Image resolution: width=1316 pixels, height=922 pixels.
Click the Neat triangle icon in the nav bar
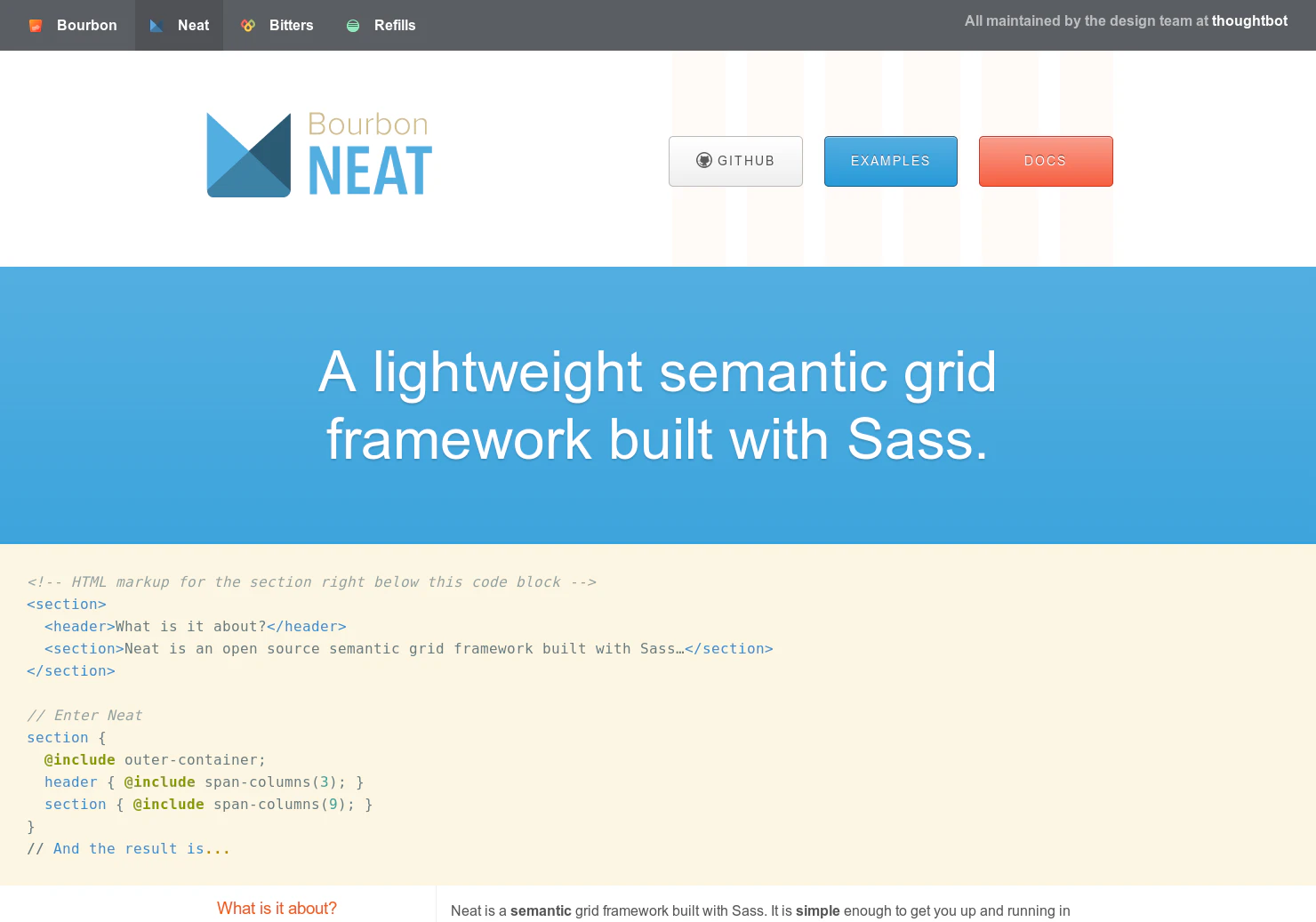[156, 26]
